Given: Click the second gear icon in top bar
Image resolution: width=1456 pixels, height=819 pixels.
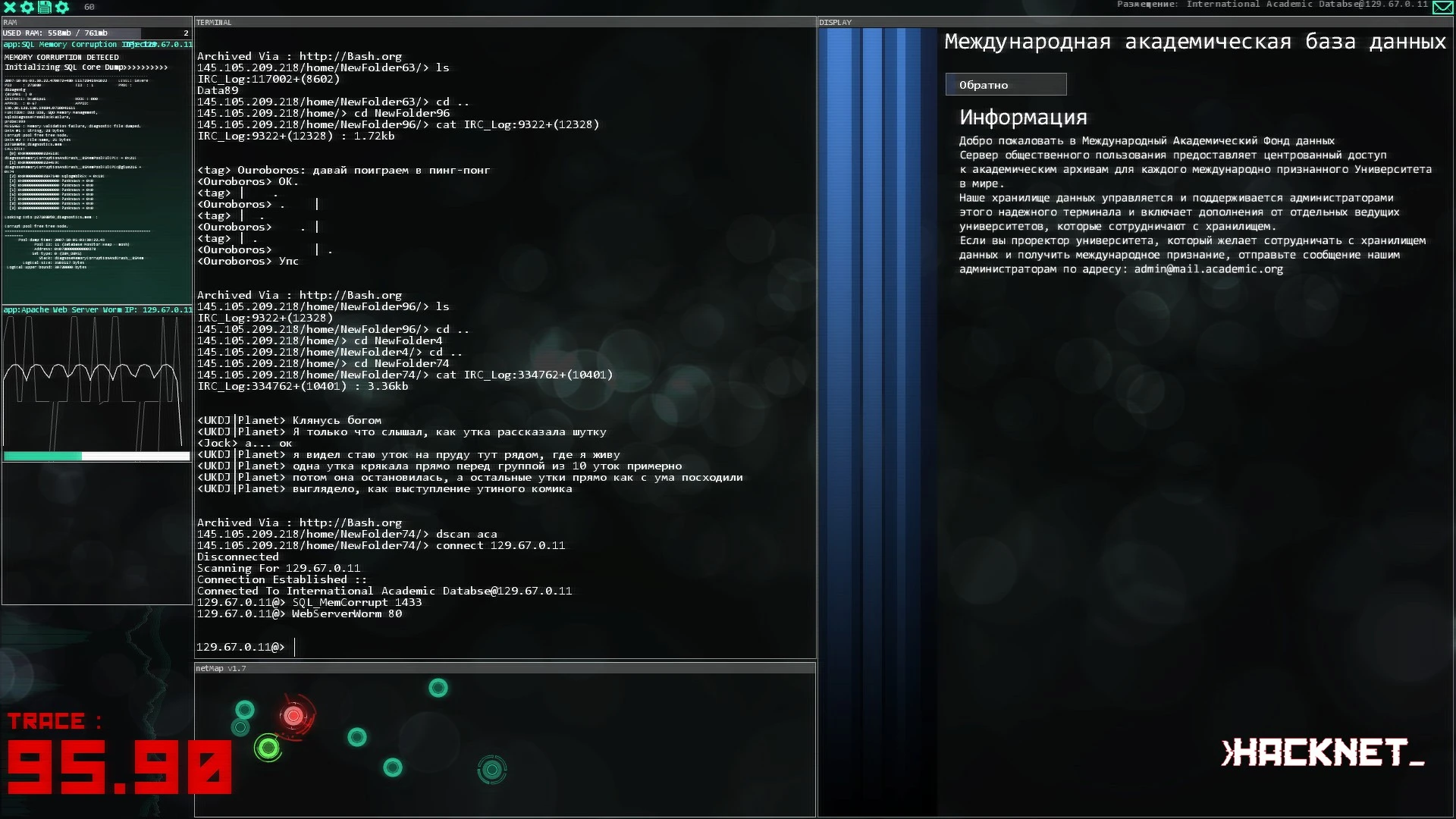Looking at the screenshot, I should pos(62,7).
